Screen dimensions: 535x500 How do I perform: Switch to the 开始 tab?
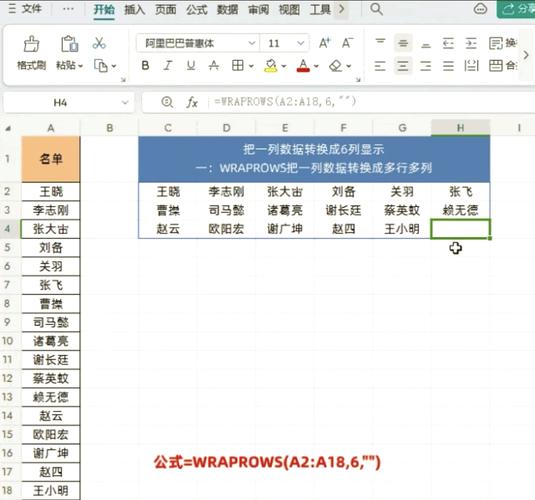[104, 9]
